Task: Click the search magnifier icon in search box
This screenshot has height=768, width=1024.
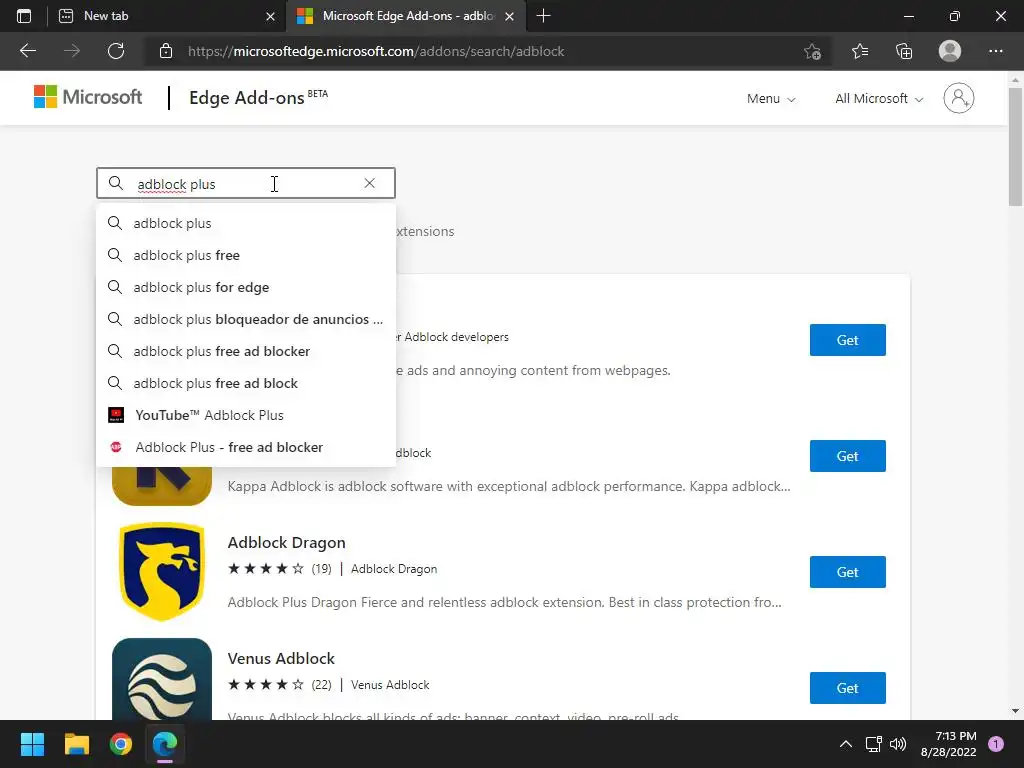Action: coord(116,184)
